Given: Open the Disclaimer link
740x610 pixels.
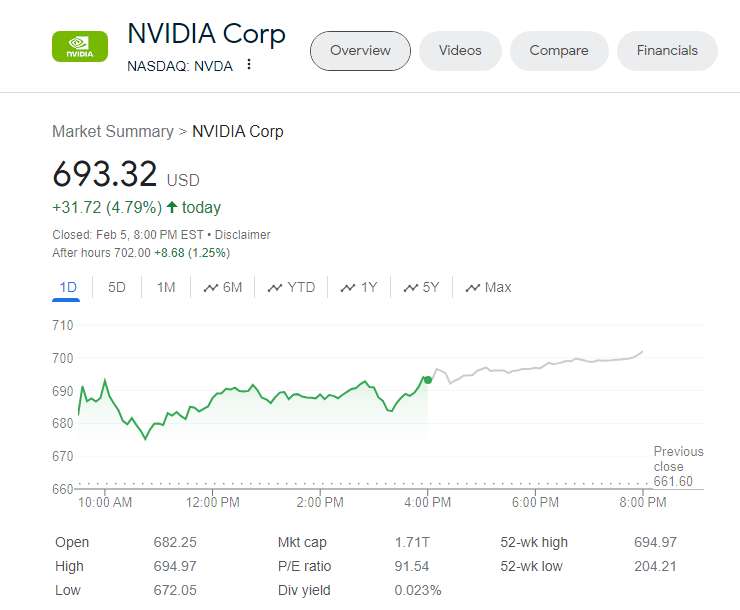Looking at the screenshot, I should click(243, 234).
